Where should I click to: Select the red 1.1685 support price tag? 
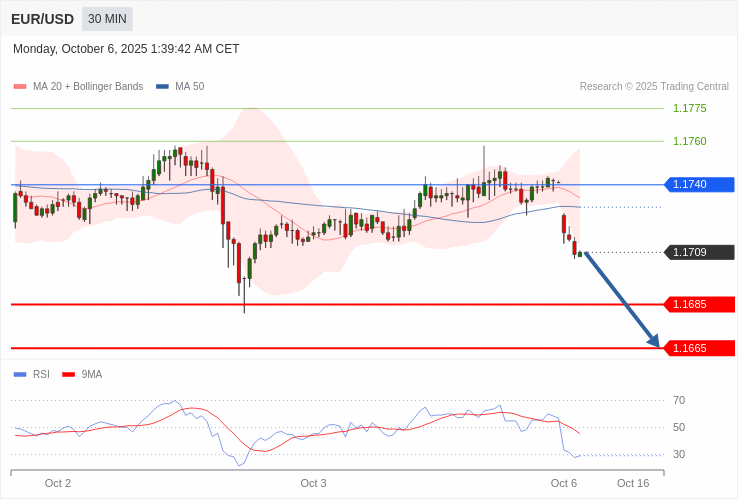[699, 304]
